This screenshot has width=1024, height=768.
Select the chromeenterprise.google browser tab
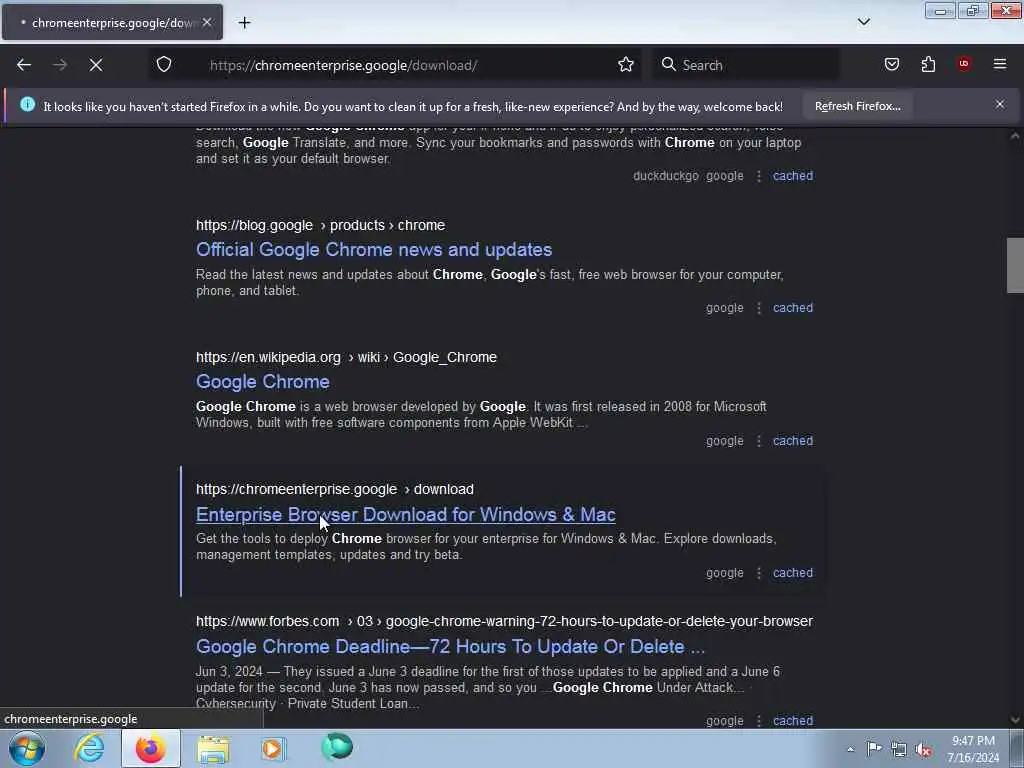click(112, 23)
